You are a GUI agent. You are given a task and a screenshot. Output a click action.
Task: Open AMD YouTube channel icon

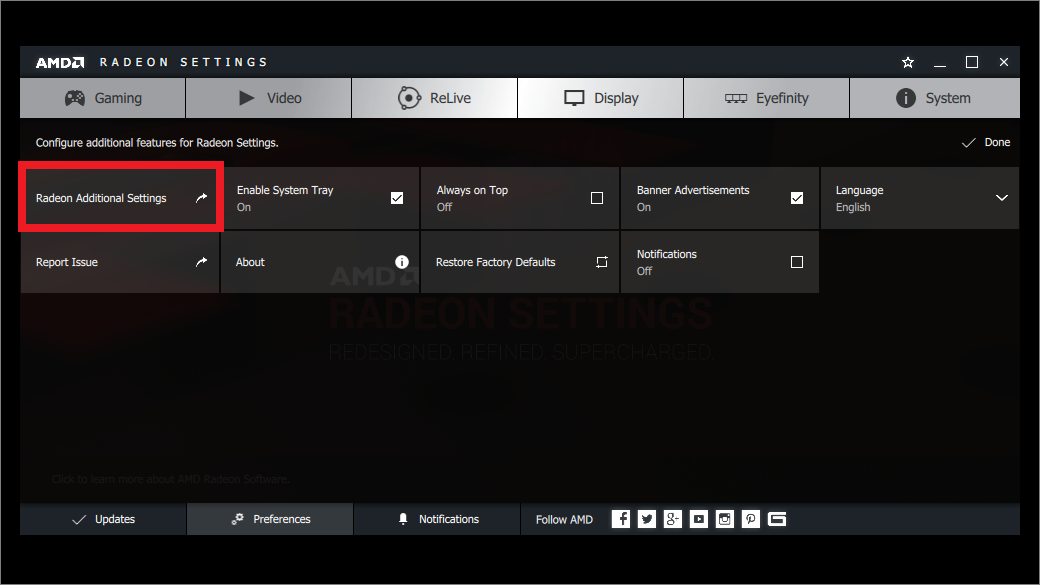click(x=698, y=519)
